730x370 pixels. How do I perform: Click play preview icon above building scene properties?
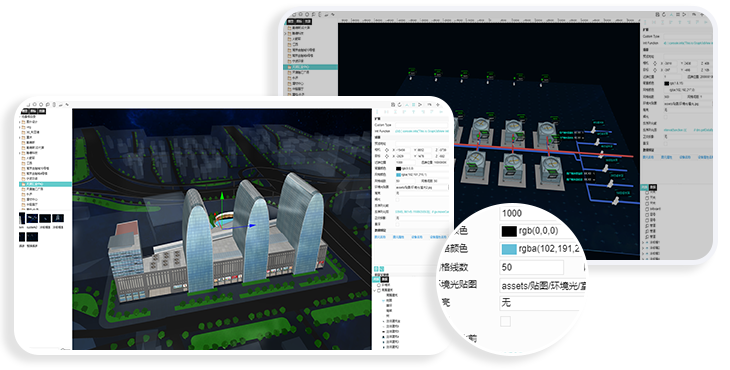coord(420,105)
